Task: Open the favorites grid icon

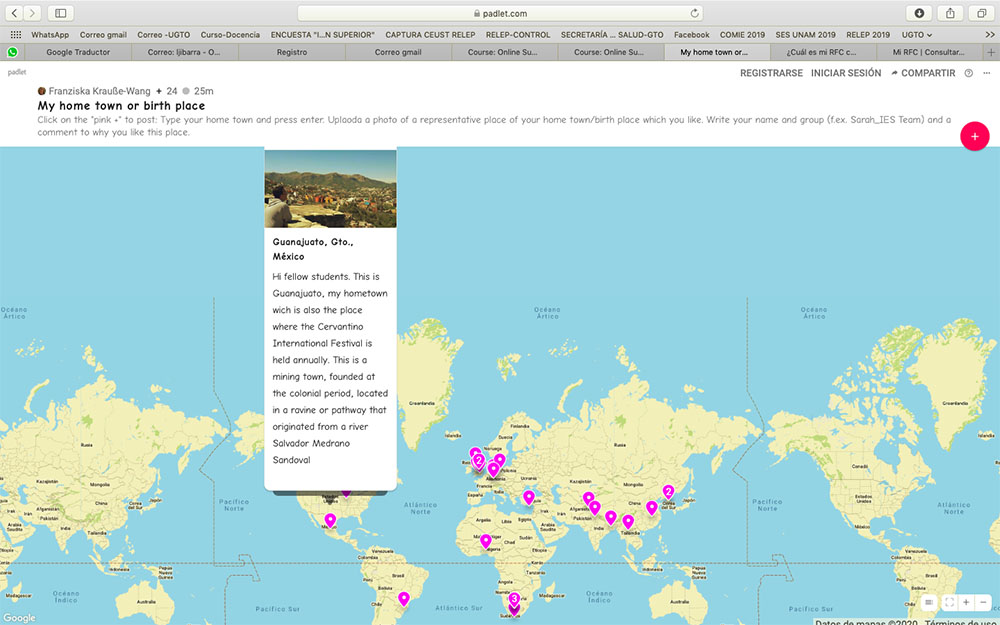Action: pyautogui.click(x=15, y=34)
